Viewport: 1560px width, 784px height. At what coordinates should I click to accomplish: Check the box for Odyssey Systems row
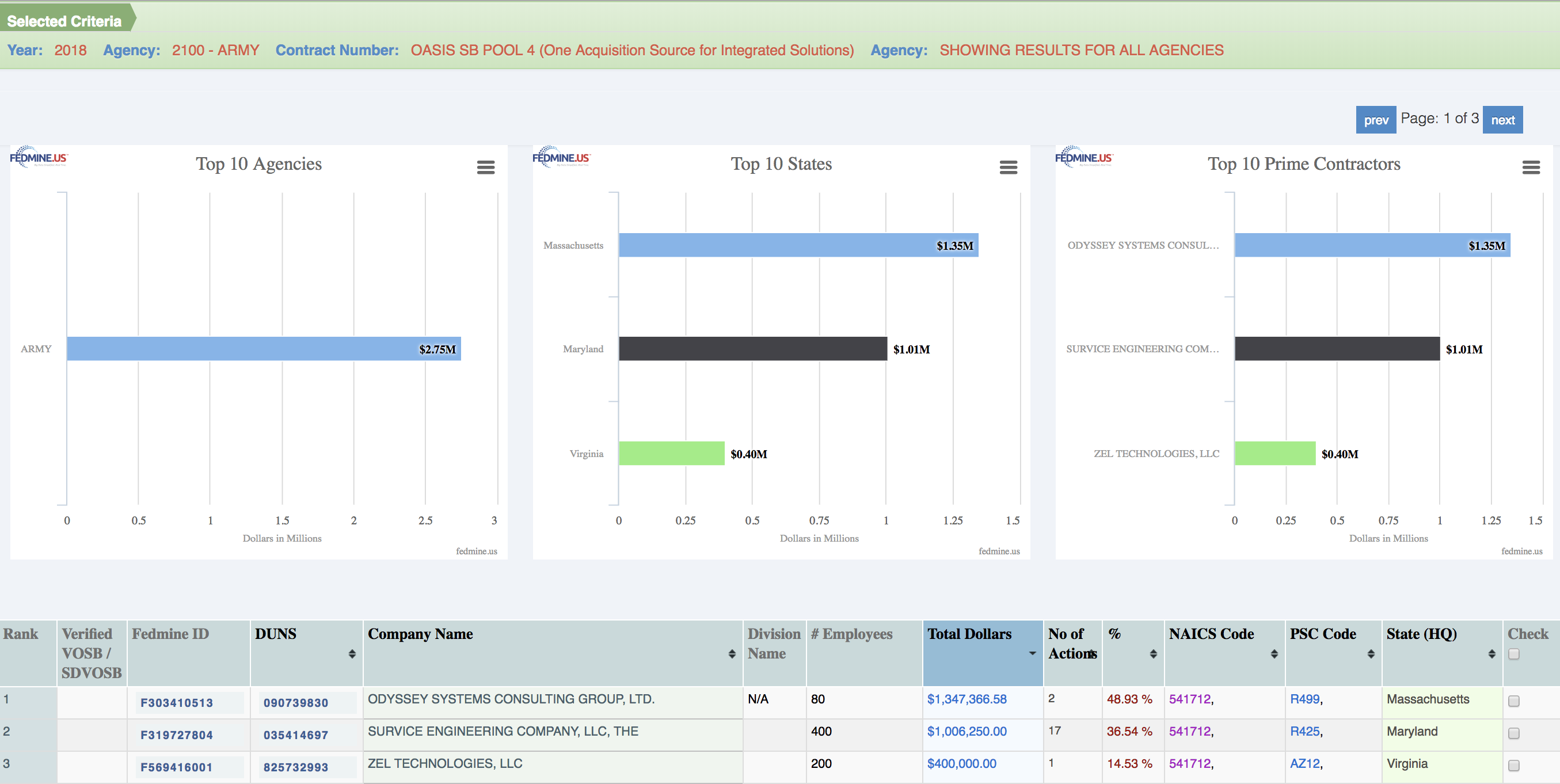tap(1514, 701)
